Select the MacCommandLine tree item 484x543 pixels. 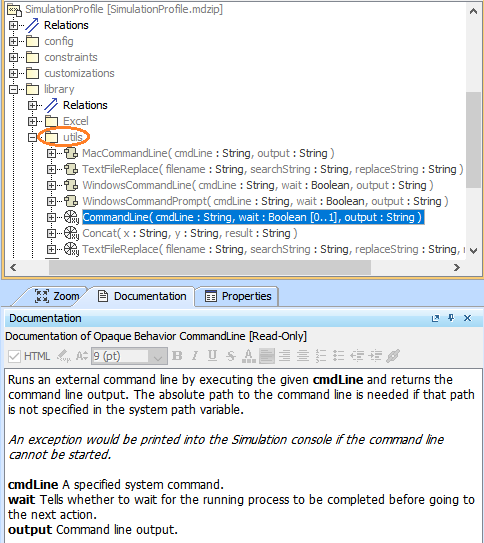coord(208,153)
